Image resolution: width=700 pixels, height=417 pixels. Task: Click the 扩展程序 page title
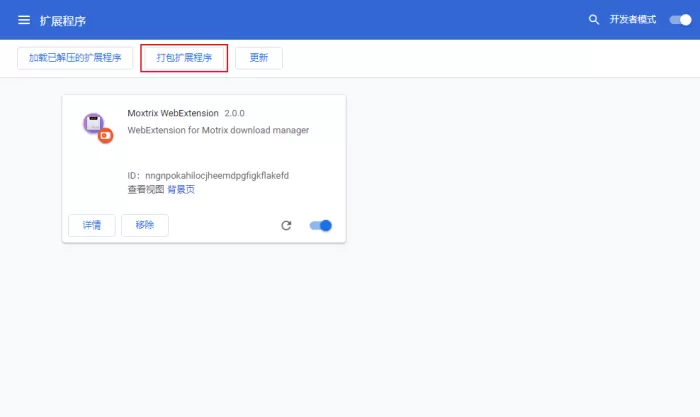pyautogui.click(x=63, y=21)
